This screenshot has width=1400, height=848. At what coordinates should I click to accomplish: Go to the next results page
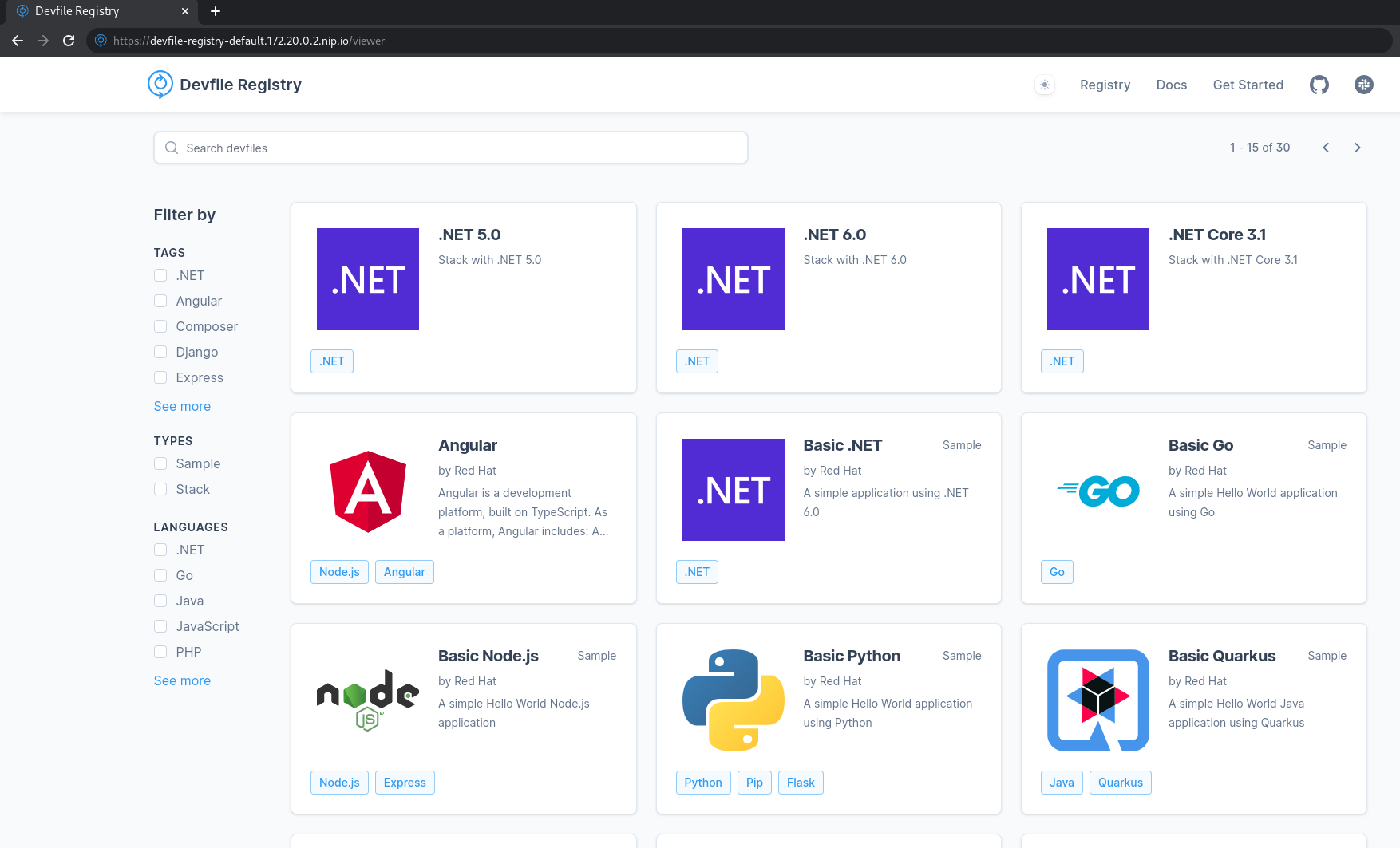(1358, 148)
